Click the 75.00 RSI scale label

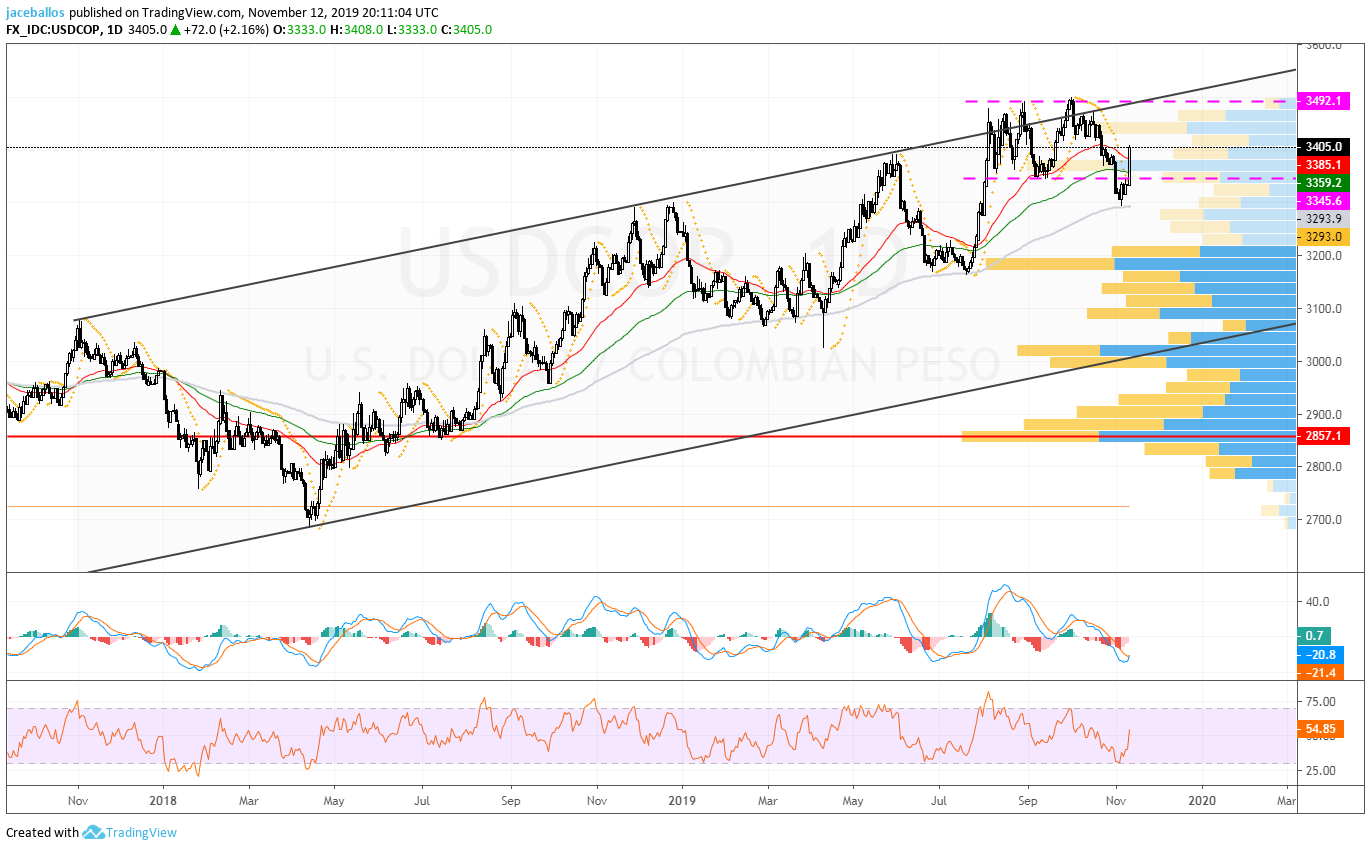pos(1321,702)
